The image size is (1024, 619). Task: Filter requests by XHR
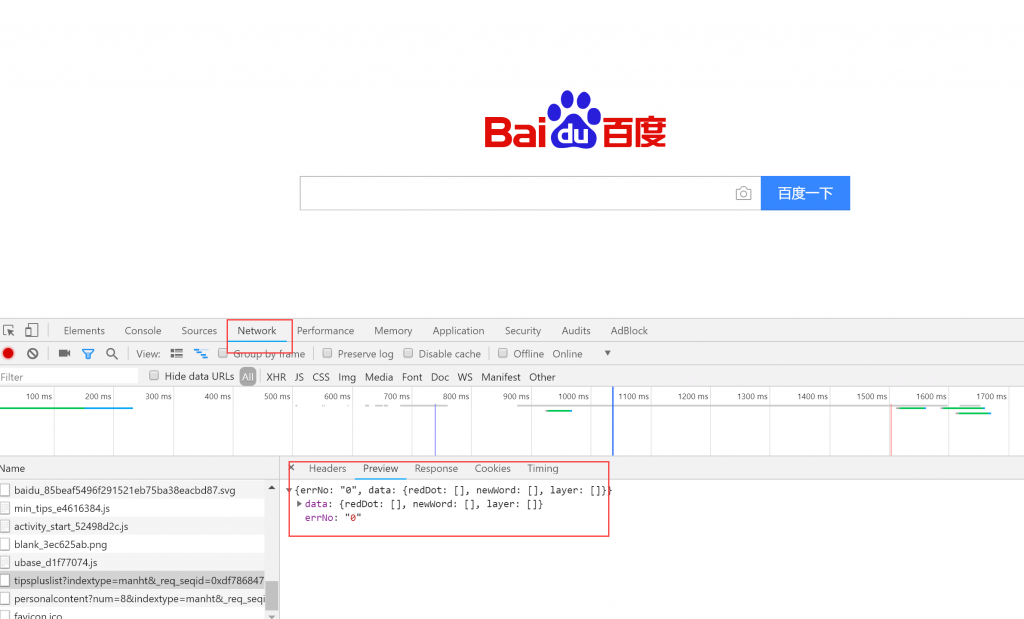[276, 377]
